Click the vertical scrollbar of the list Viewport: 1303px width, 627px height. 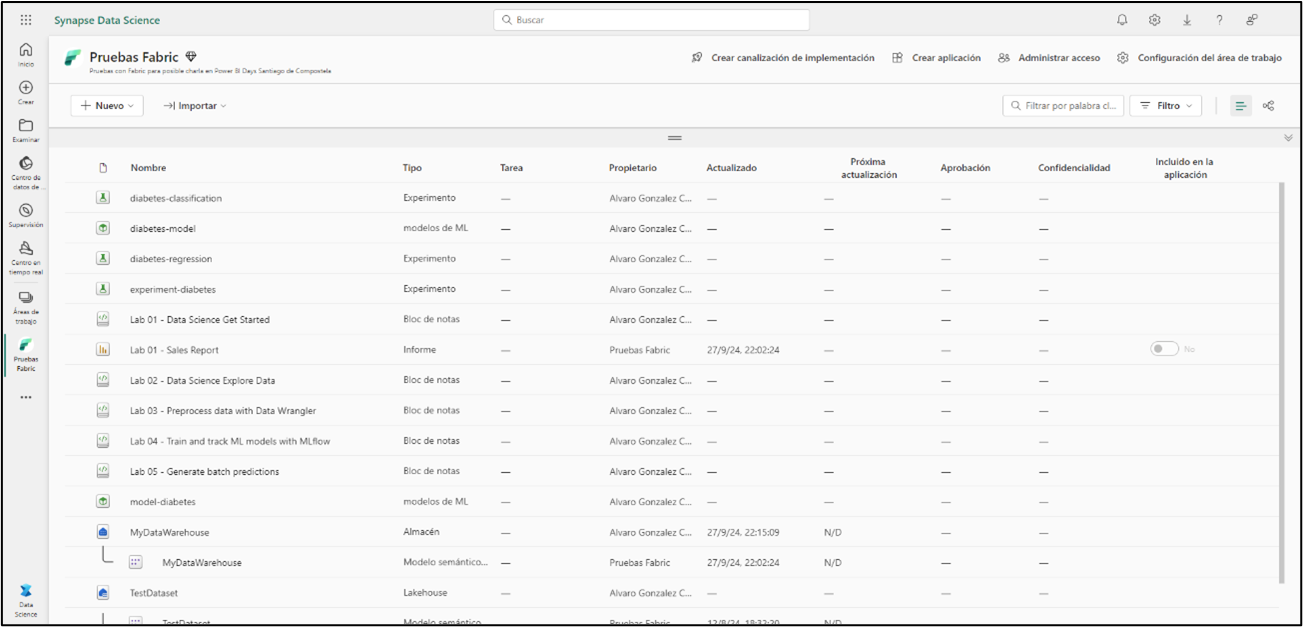pyautogui.click(x=1282, y=383)
